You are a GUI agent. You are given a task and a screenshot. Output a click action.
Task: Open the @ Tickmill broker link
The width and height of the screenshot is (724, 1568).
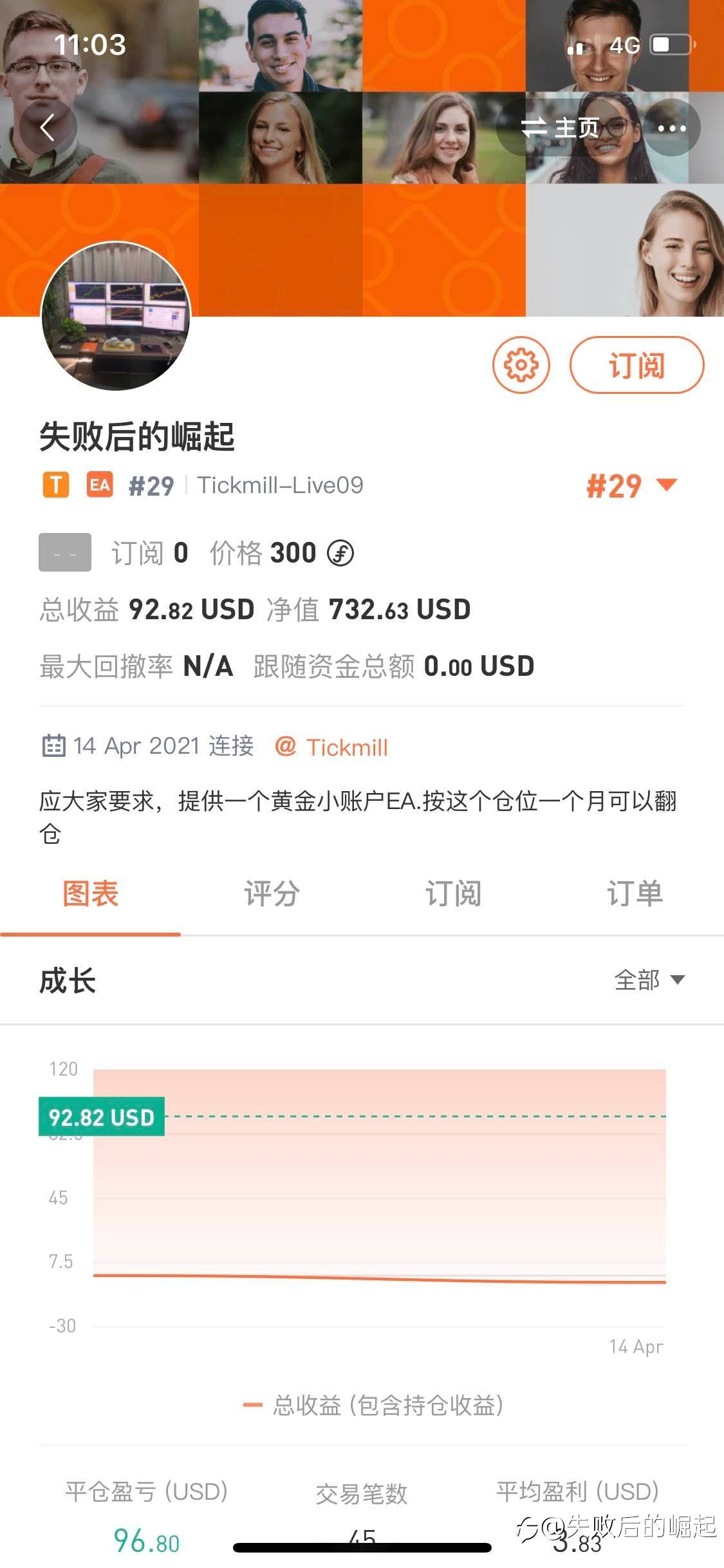click(x=331, y=747)
